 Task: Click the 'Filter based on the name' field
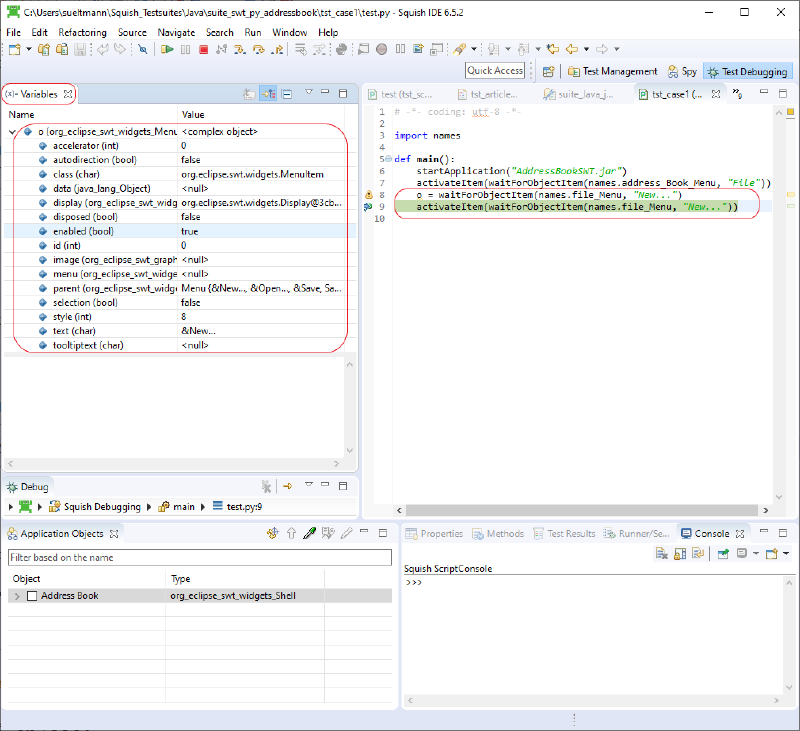200,558
